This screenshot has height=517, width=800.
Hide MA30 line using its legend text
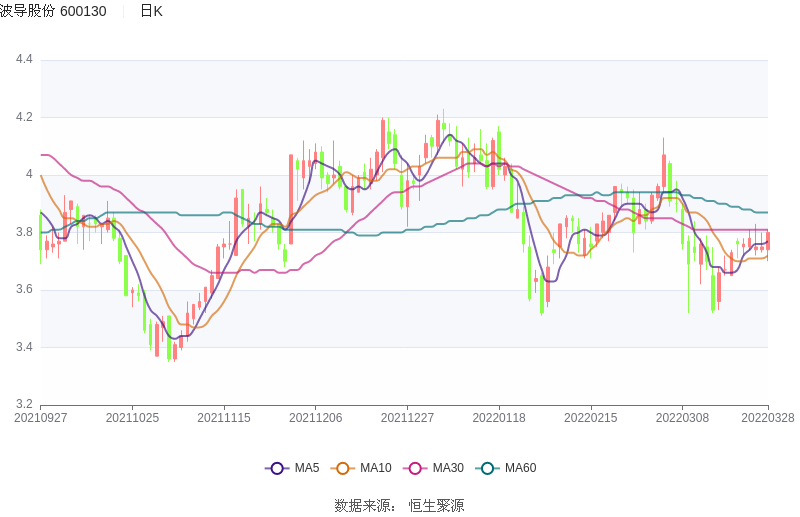click(448, 468)
